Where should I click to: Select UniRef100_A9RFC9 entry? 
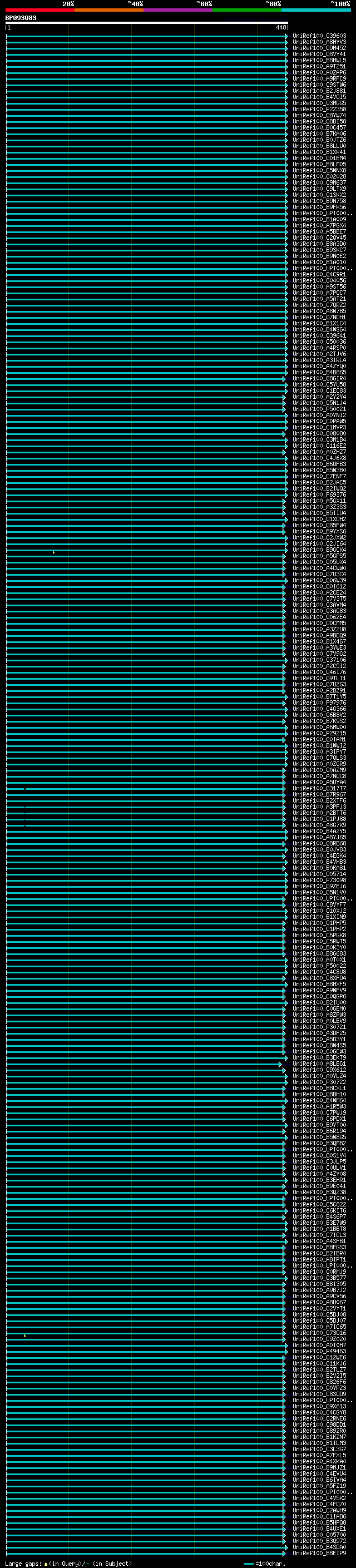pos(319,78)
